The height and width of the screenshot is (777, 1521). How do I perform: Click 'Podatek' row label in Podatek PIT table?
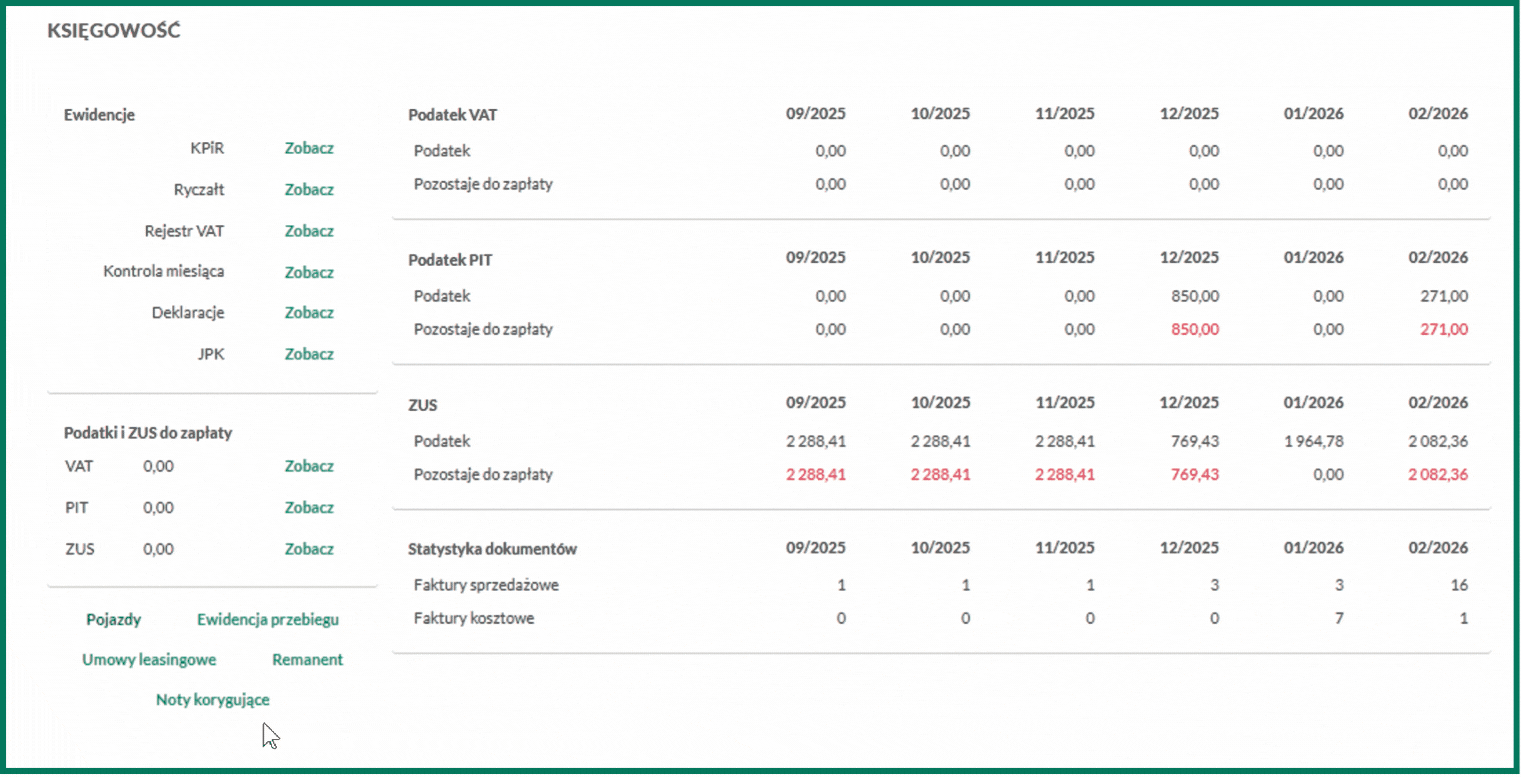coord(442,297)
